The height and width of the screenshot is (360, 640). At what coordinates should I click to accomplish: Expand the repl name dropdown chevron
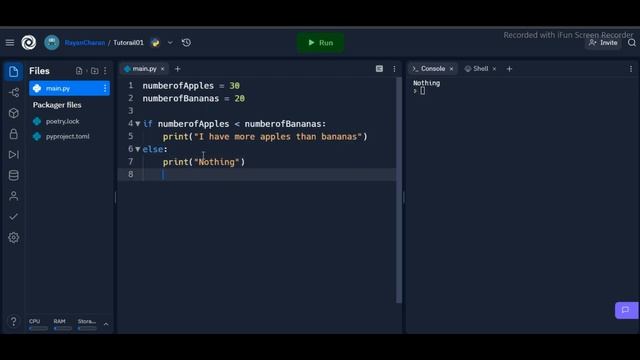click(170, 42)
